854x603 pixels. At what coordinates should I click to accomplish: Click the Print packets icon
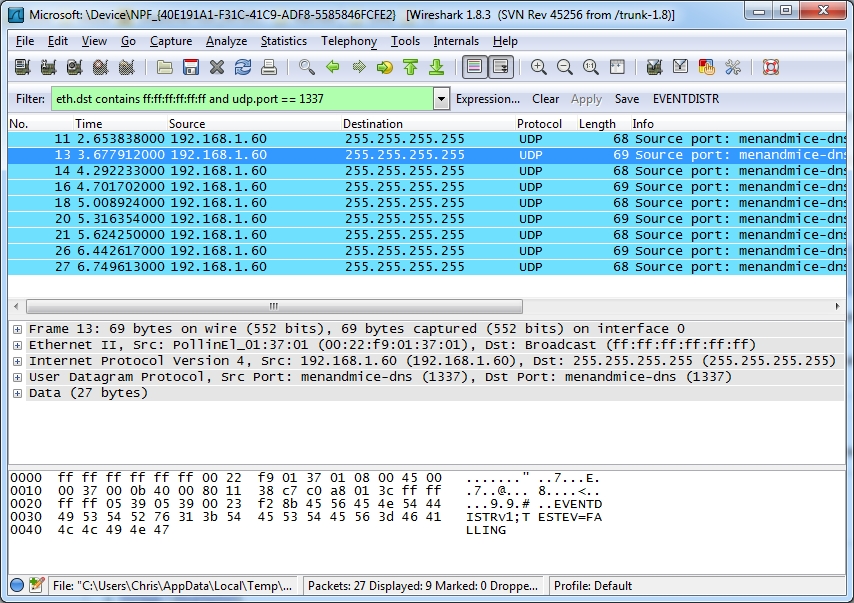[268, 67]
